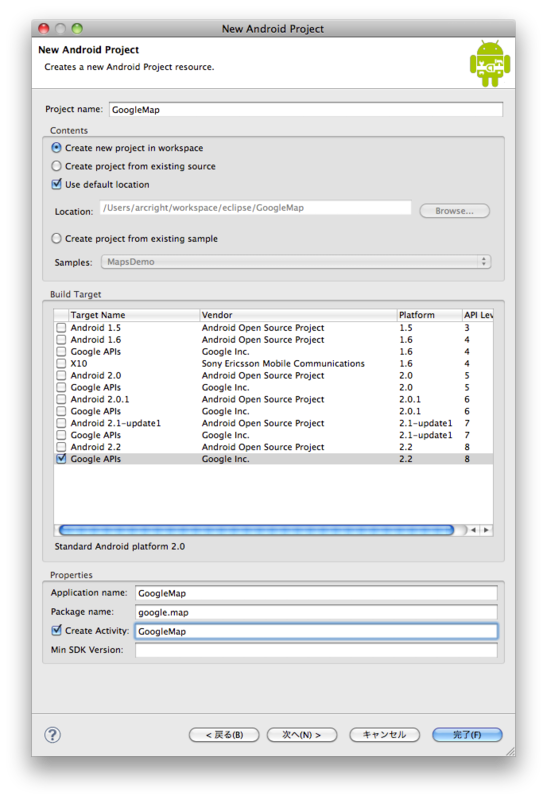Click the Create Activity name field
The width and height of the screenshot is (547, 800).
tap(316, 631)
